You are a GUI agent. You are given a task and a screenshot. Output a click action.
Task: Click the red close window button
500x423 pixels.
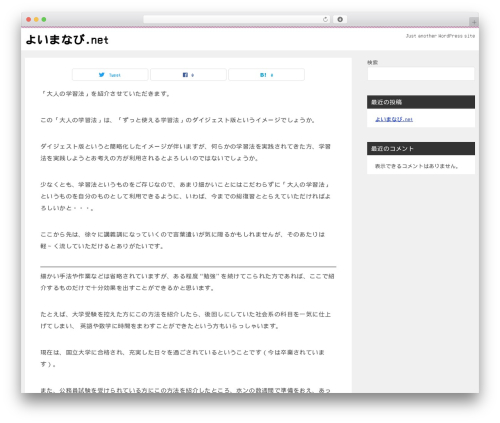[29, 19]
